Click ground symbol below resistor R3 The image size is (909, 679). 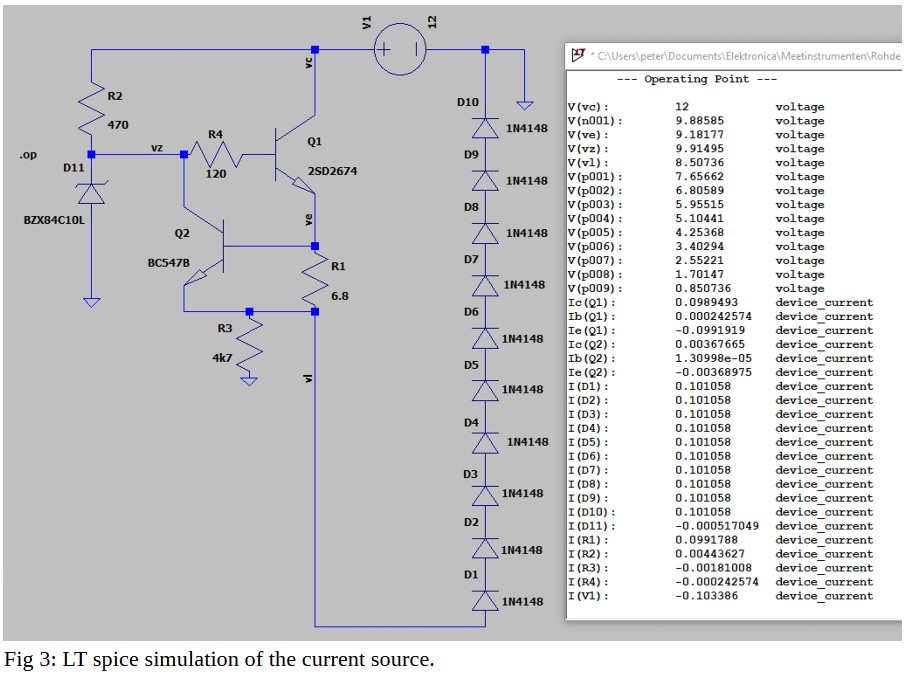(x=249, y=379)
